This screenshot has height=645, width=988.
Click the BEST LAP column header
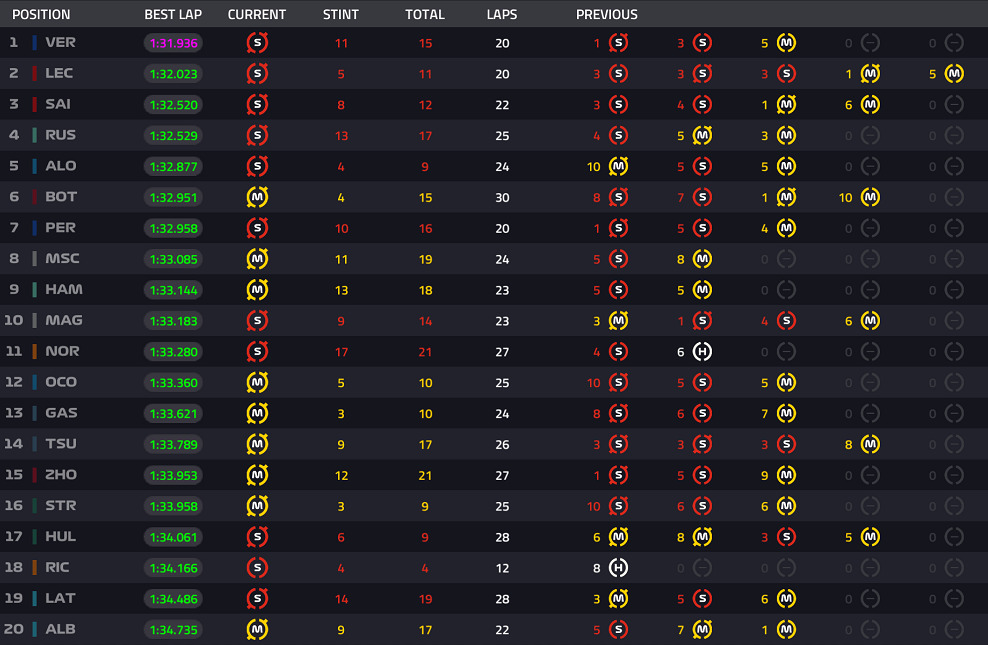pyautogui.click(x=173, y=14)
